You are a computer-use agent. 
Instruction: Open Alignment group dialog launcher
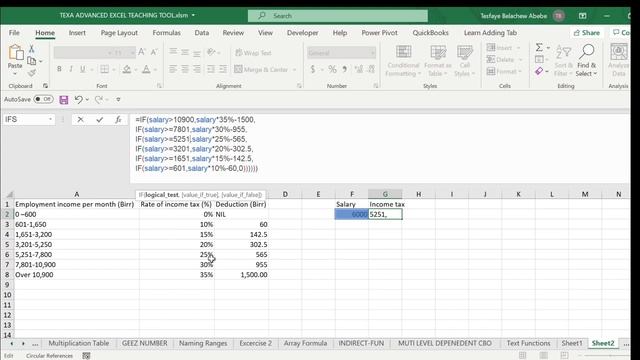pyautogui.click(x=299, y=86)
